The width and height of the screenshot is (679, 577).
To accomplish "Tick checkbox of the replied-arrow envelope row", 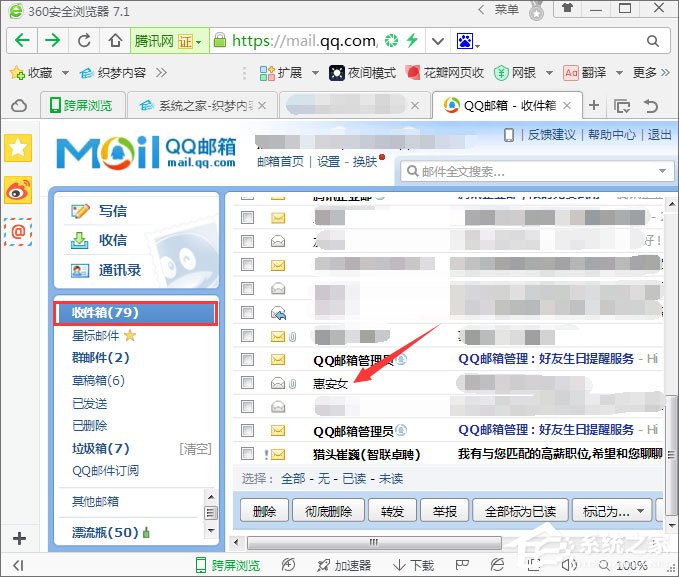I will pyautogui.click(x=247, y=312).
